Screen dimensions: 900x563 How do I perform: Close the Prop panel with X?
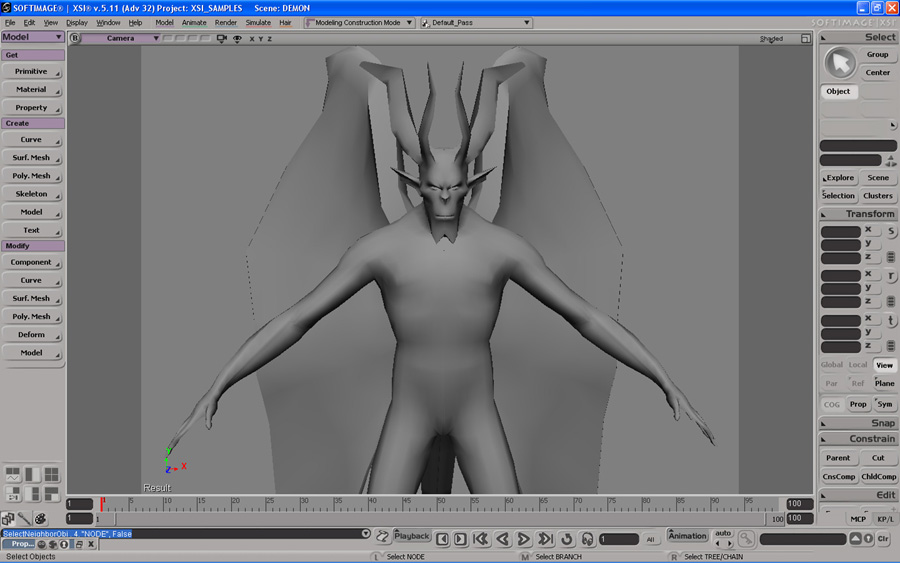tap(91, 544)
